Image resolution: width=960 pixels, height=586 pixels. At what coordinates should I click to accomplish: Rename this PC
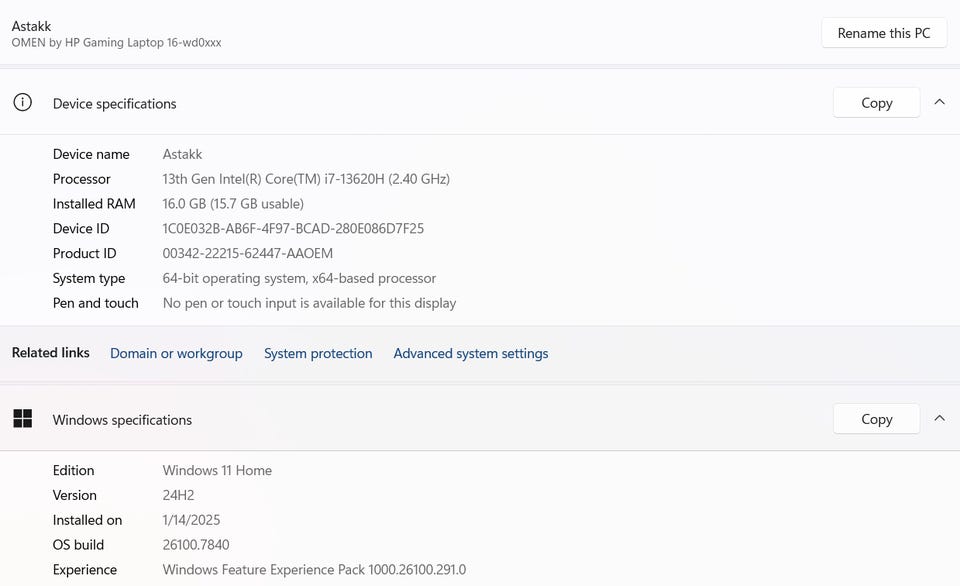pyautogui.click(x=884, y=33)
